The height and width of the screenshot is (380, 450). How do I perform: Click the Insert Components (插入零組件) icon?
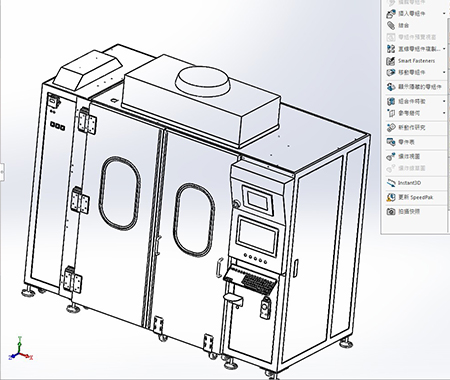(x=391, y=14)
